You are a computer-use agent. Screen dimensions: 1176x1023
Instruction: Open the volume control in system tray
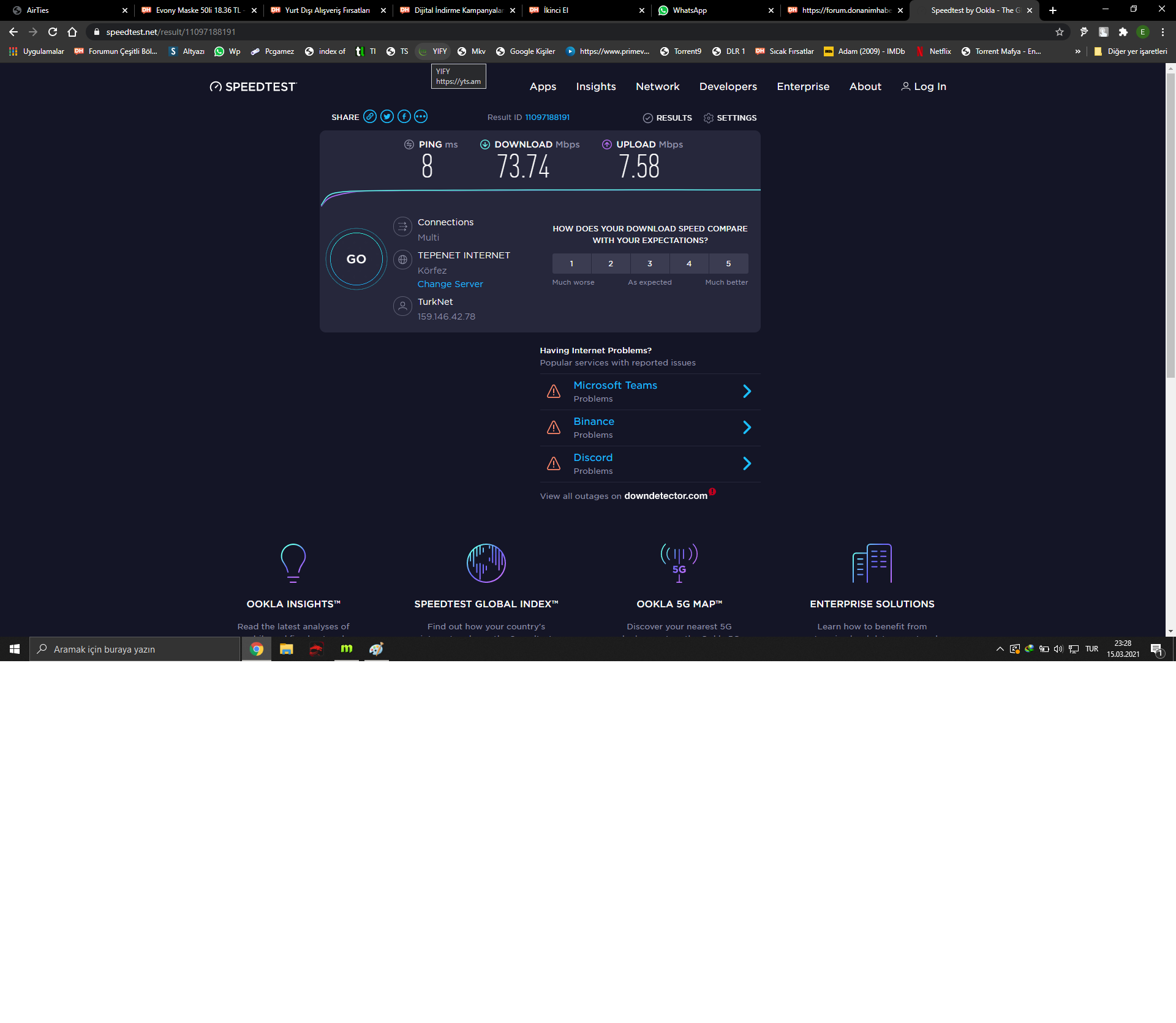point(1058,649)
